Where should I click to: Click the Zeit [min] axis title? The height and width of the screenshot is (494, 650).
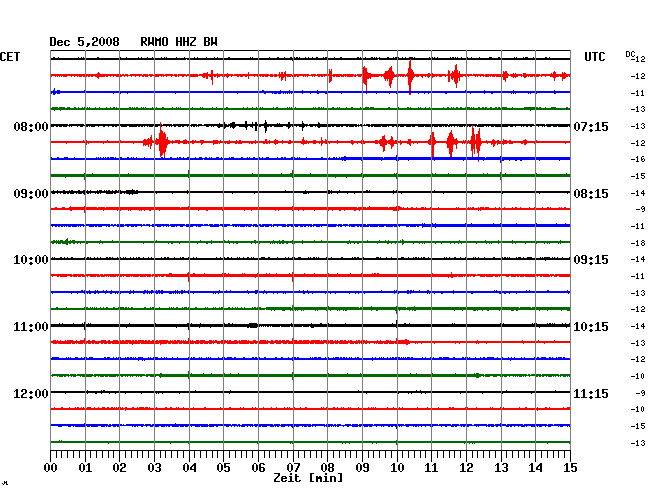(308, 478)
